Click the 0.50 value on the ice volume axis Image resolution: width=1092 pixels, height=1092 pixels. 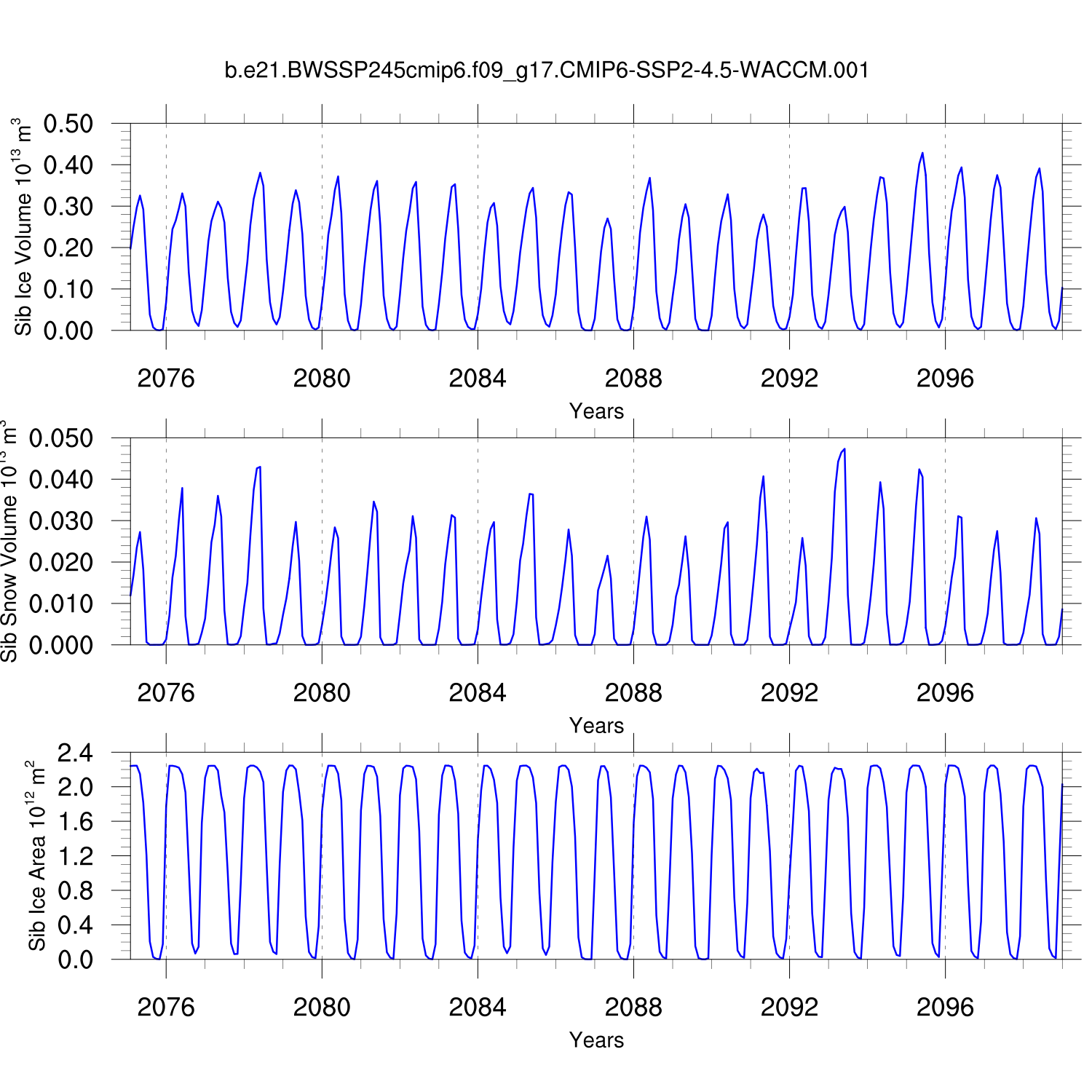pos(68,124)
